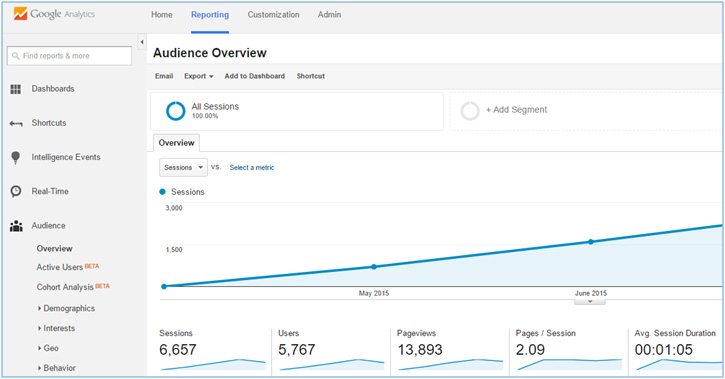725x379 pixels.
Task: Click the first chart data point
Action: [x=164, y=287]
